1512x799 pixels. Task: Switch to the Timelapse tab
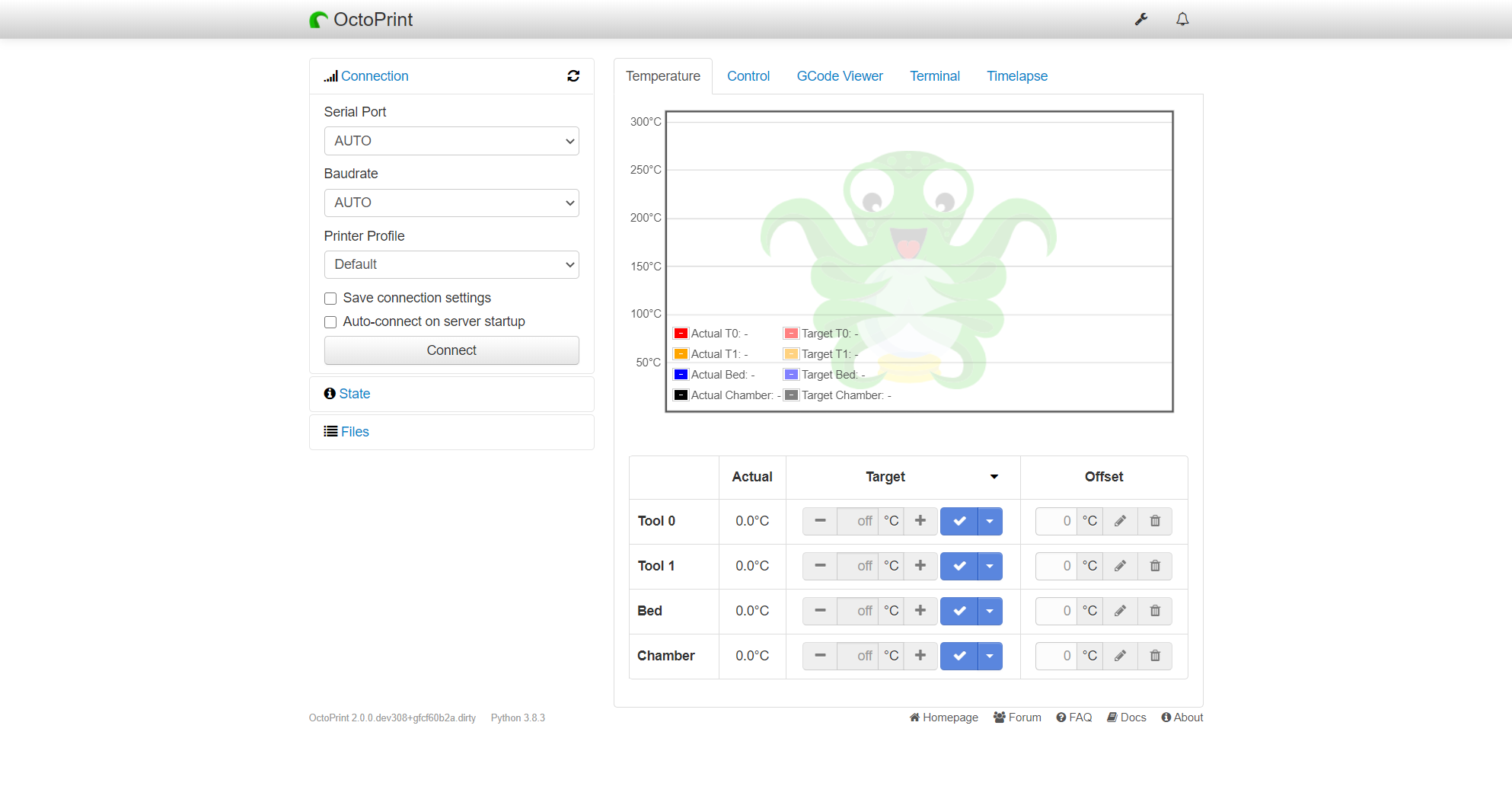[1017, 76]
